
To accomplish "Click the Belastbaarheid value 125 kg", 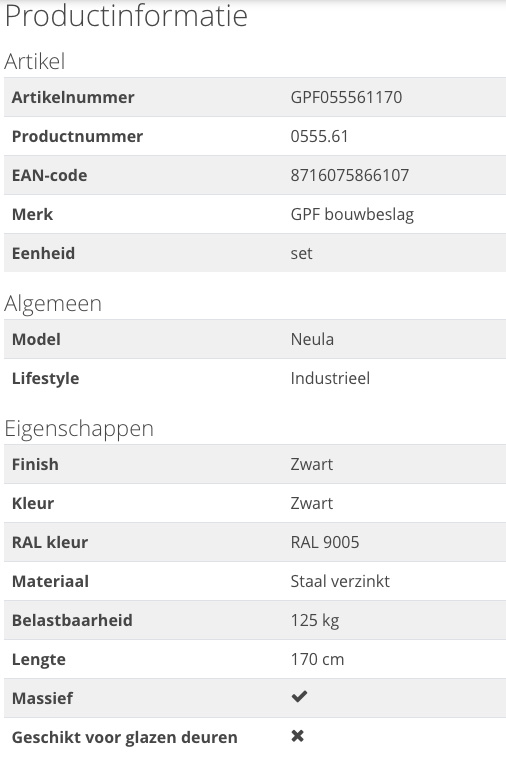I will click(x=315, y=621).
